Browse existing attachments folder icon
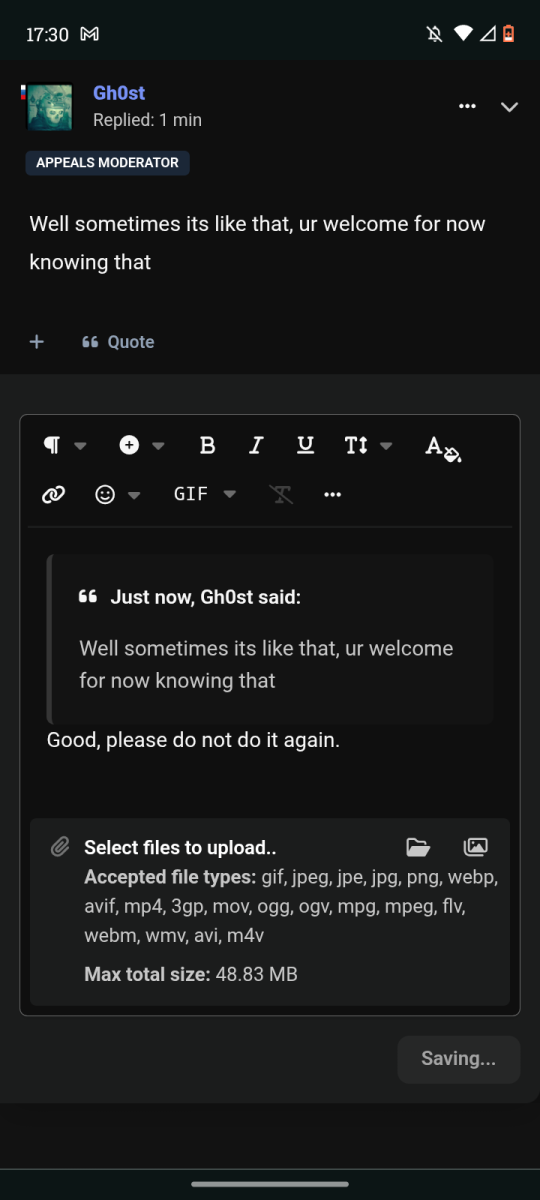The height and width of the screenshot is (1200, 540). [418, 847]
